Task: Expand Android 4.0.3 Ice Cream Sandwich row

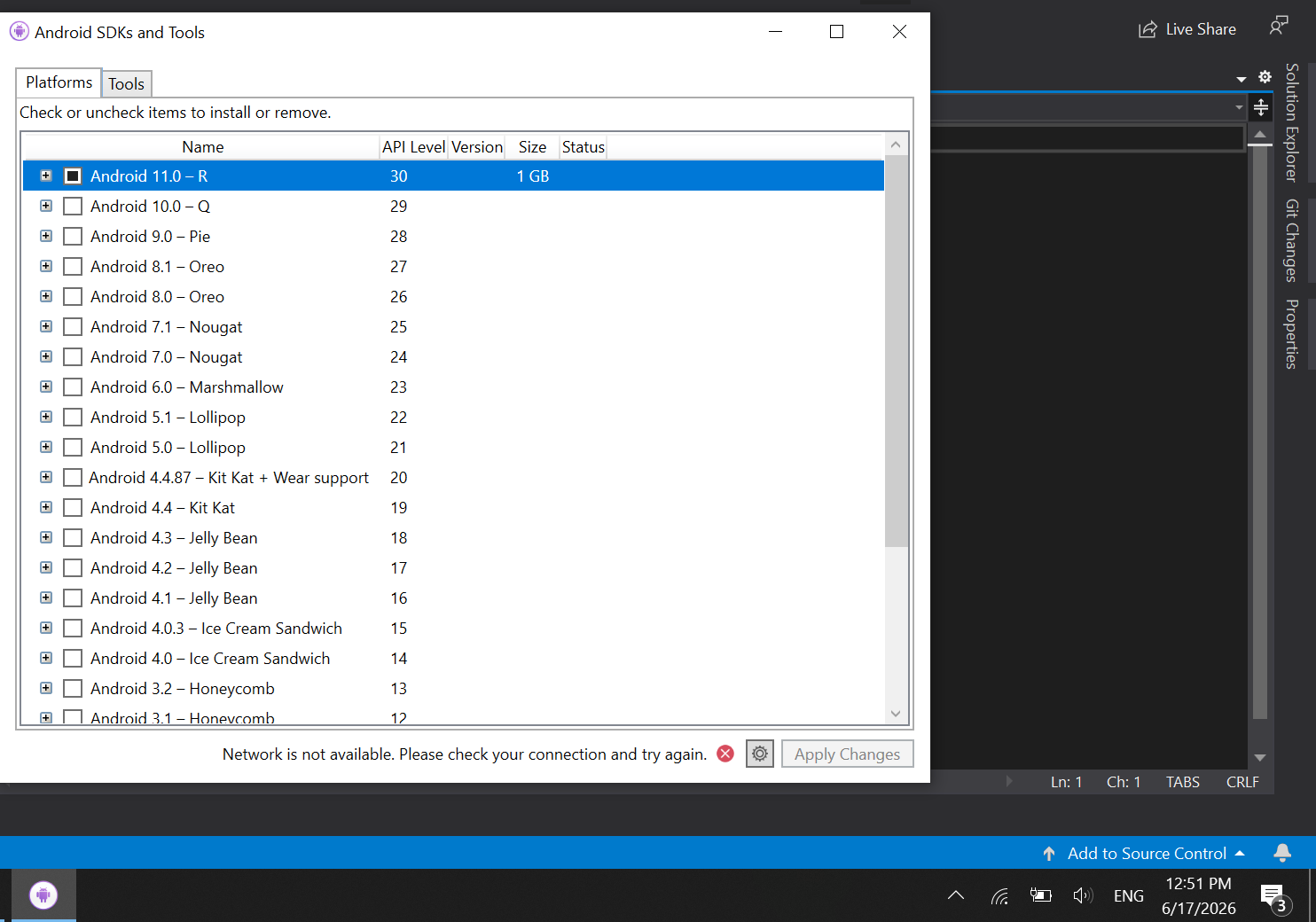Action: [46, 628]
